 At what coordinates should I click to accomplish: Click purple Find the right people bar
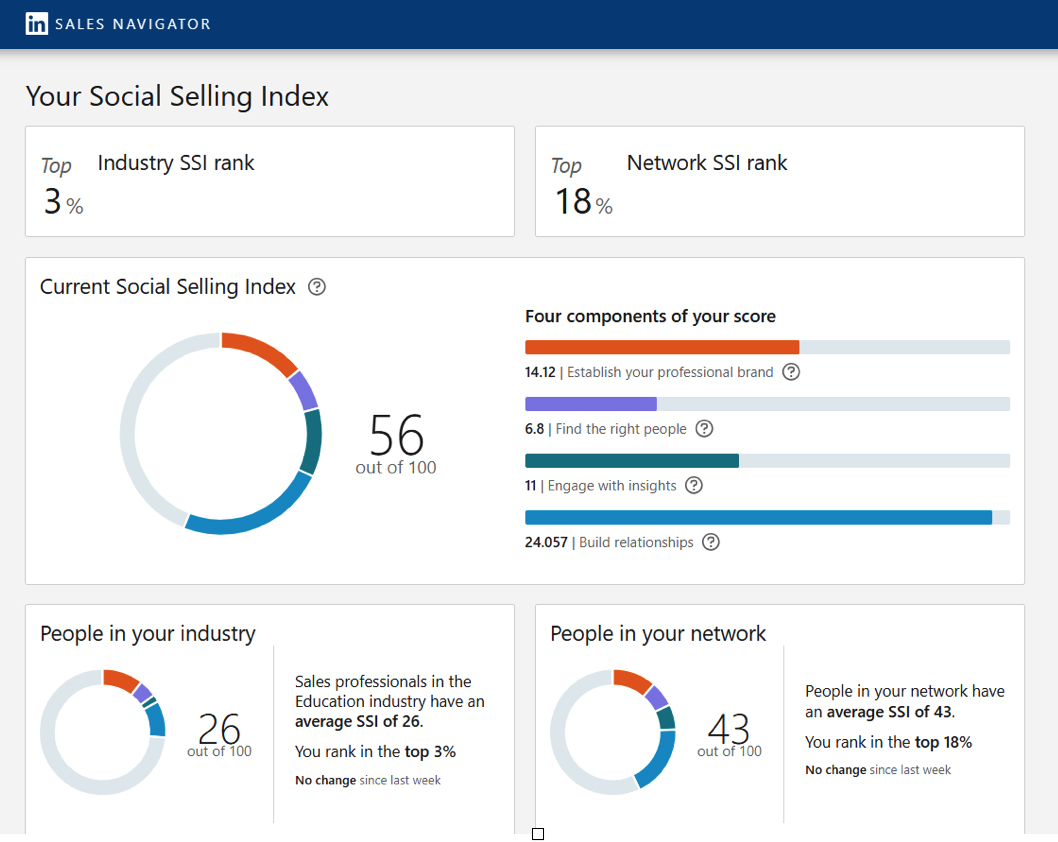point(590,404)
